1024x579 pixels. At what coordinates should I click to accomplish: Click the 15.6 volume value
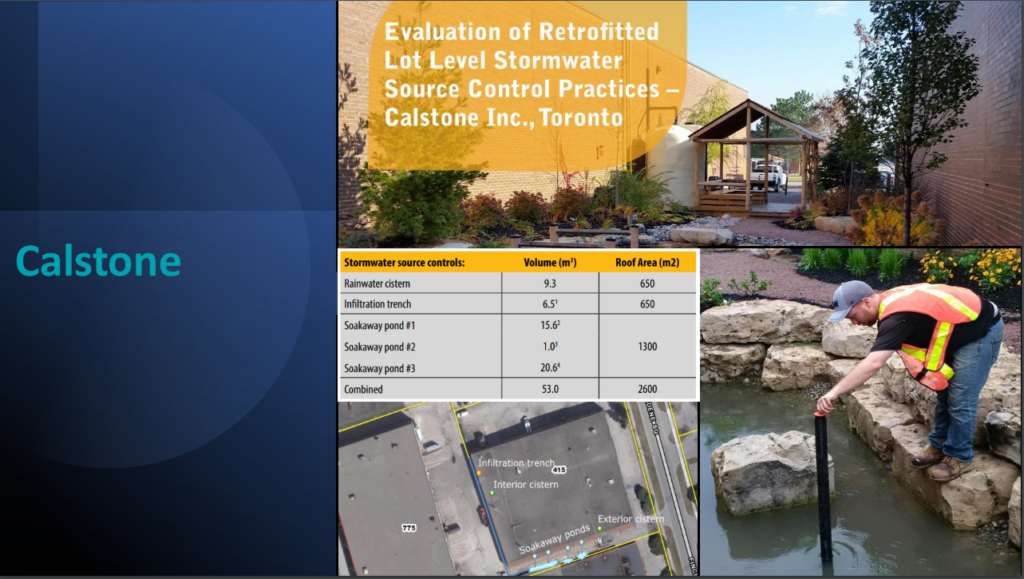click(550, 324)
